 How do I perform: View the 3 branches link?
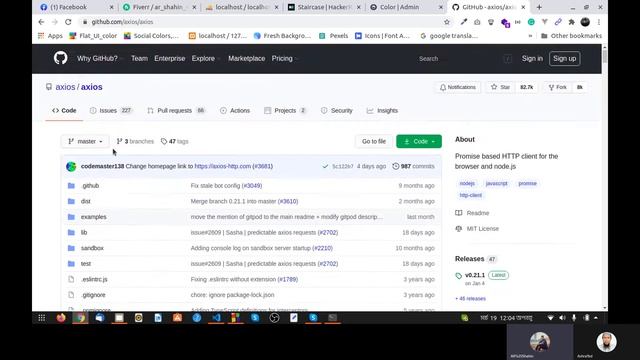135,141
